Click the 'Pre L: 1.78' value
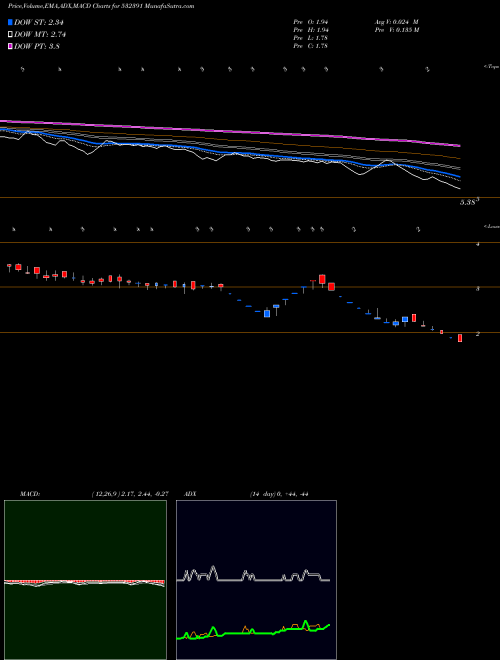The height and width of the screenshot is (660, 500). pyautogui.click(x=311, y=38)
